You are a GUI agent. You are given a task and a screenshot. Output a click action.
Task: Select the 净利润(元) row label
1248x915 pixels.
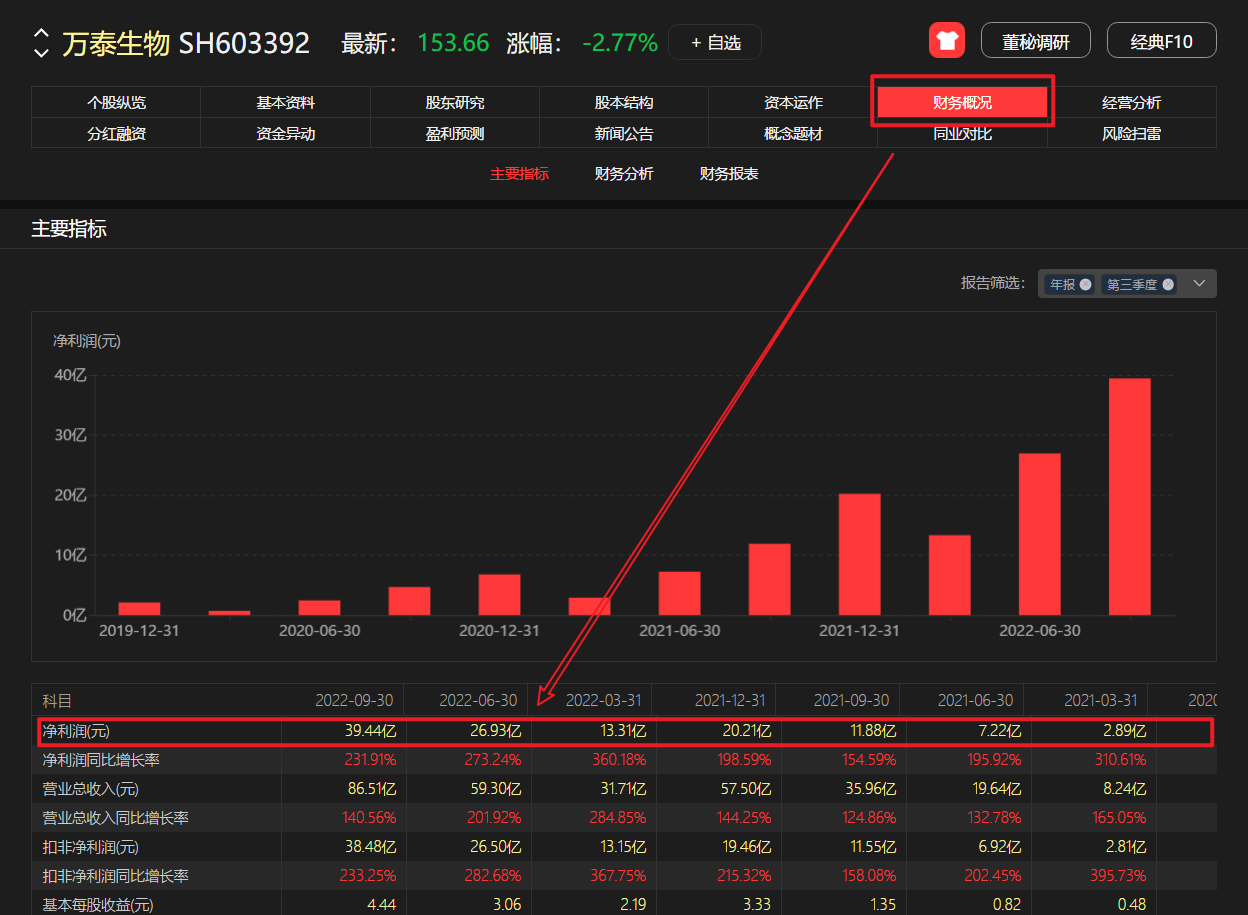[76, 731]
